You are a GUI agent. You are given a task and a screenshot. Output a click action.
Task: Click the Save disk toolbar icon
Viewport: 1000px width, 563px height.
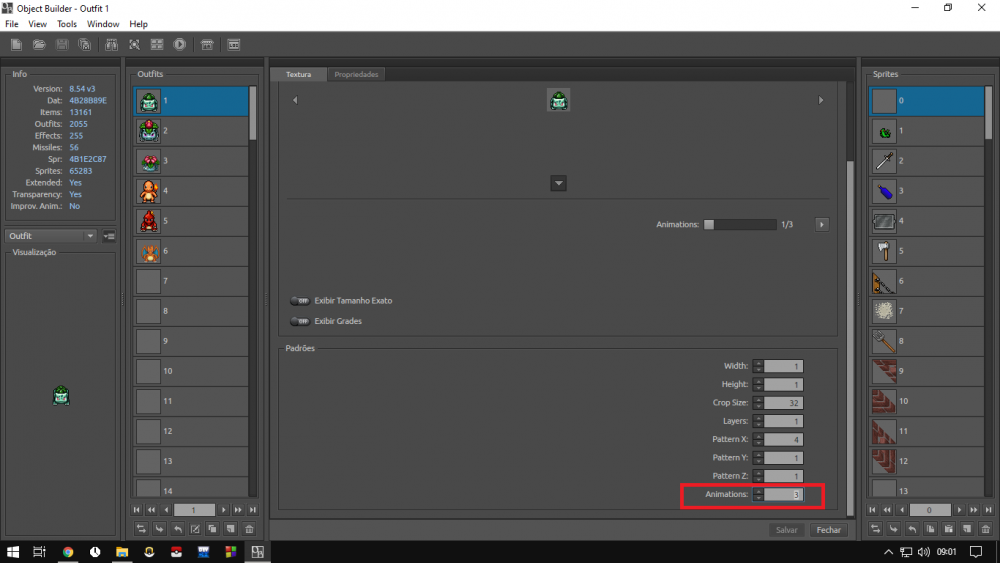(x=62, y=45)
